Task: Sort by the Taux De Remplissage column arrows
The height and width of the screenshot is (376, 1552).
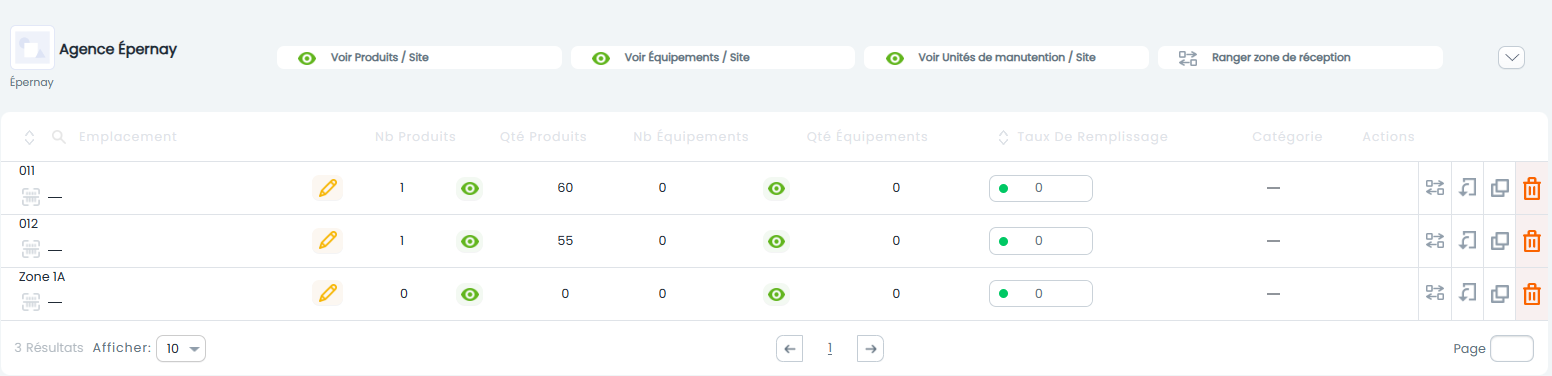Action: coord(1003,137)
